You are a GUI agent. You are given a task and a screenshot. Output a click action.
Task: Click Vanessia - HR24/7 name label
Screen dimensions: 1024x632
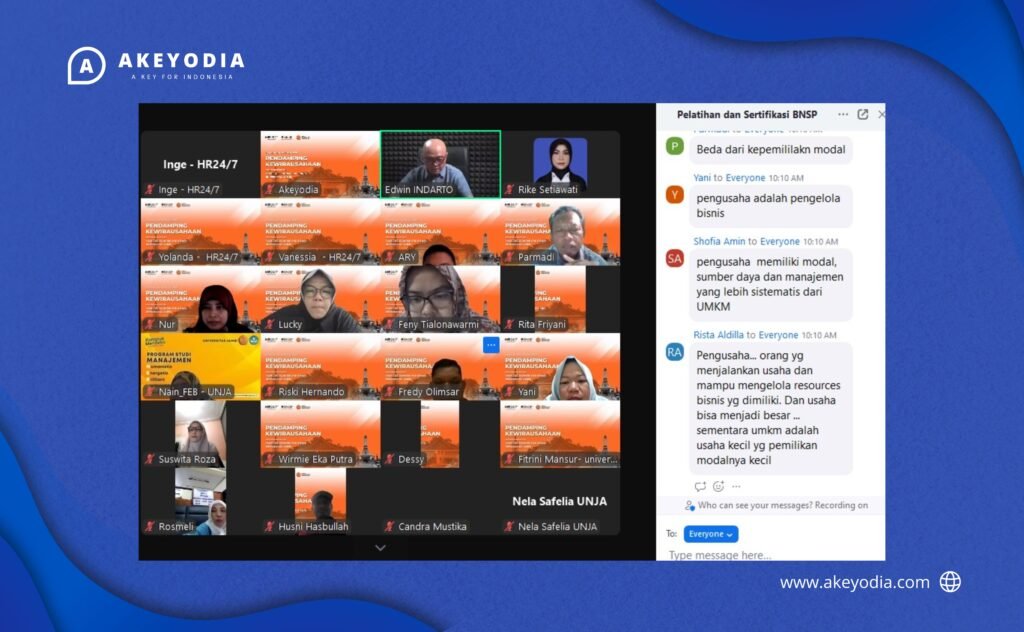tap(319, 257)
